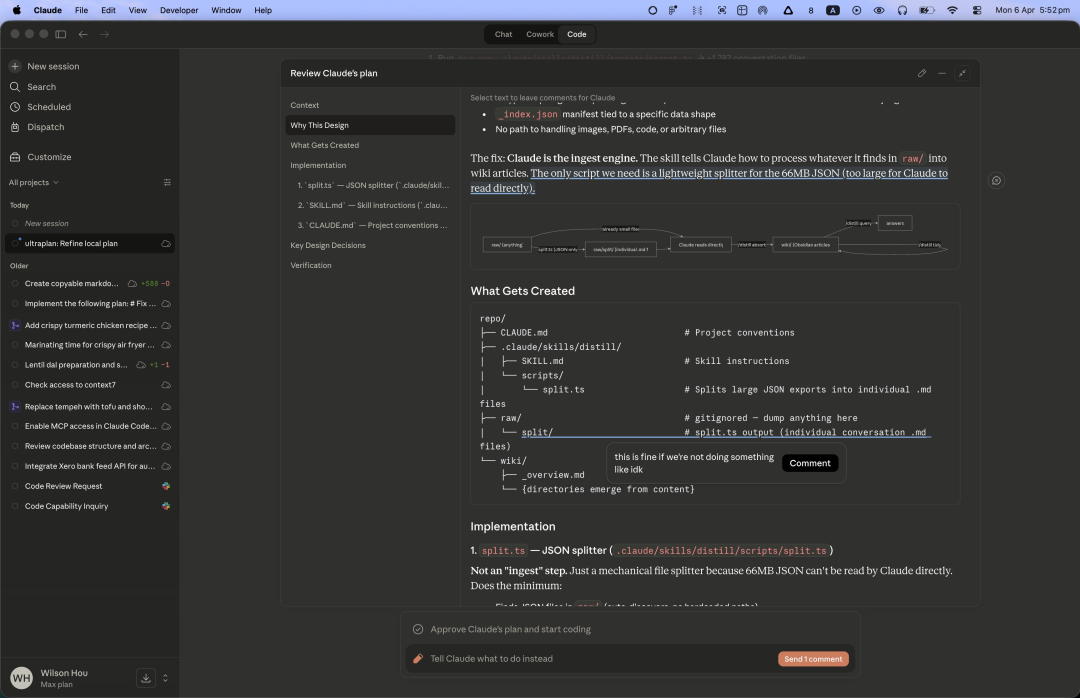This screenshot has height=698, width=1080.
Task: Click the Customize toolbox icon
Action: coord(15,157)
